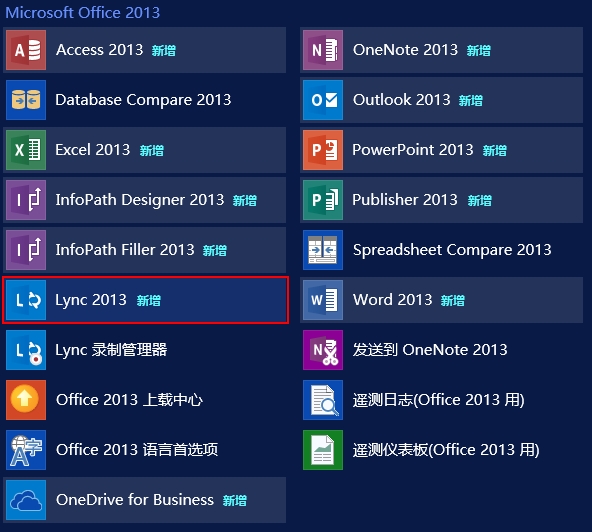Viewport: 592px width, 532px height.
Task: Click the Database Compare 2013 icon
Action: click(26, 100)
